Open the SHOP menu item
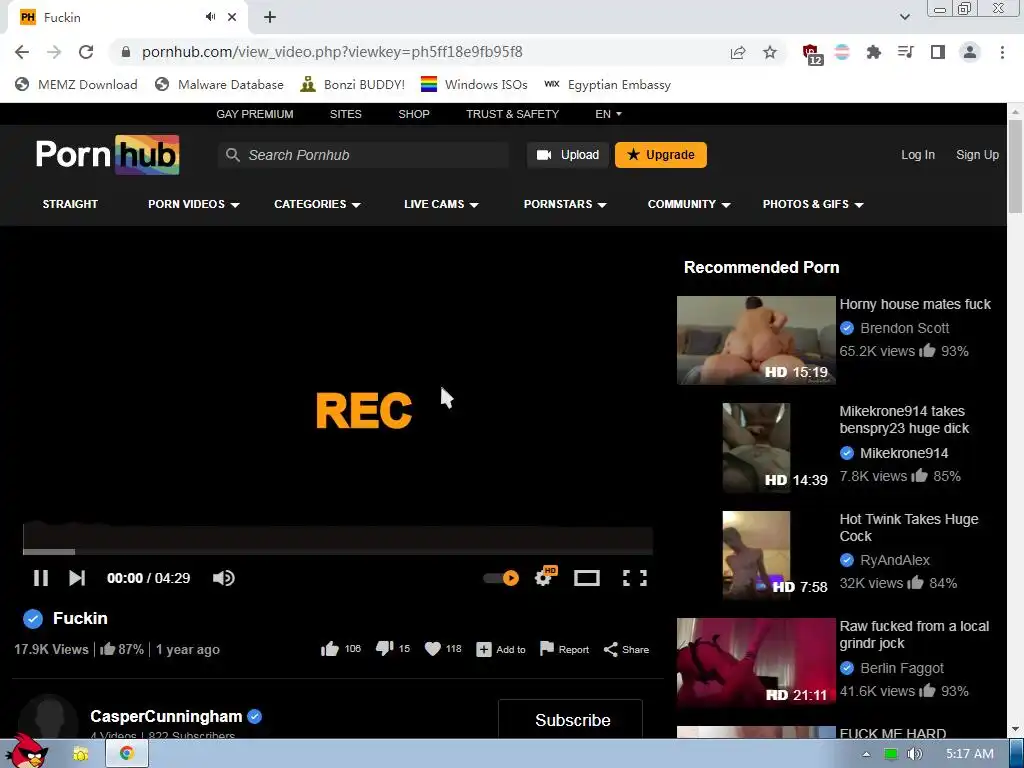Viewport: 1024px width, 768px height. click(x=414, y=114)
